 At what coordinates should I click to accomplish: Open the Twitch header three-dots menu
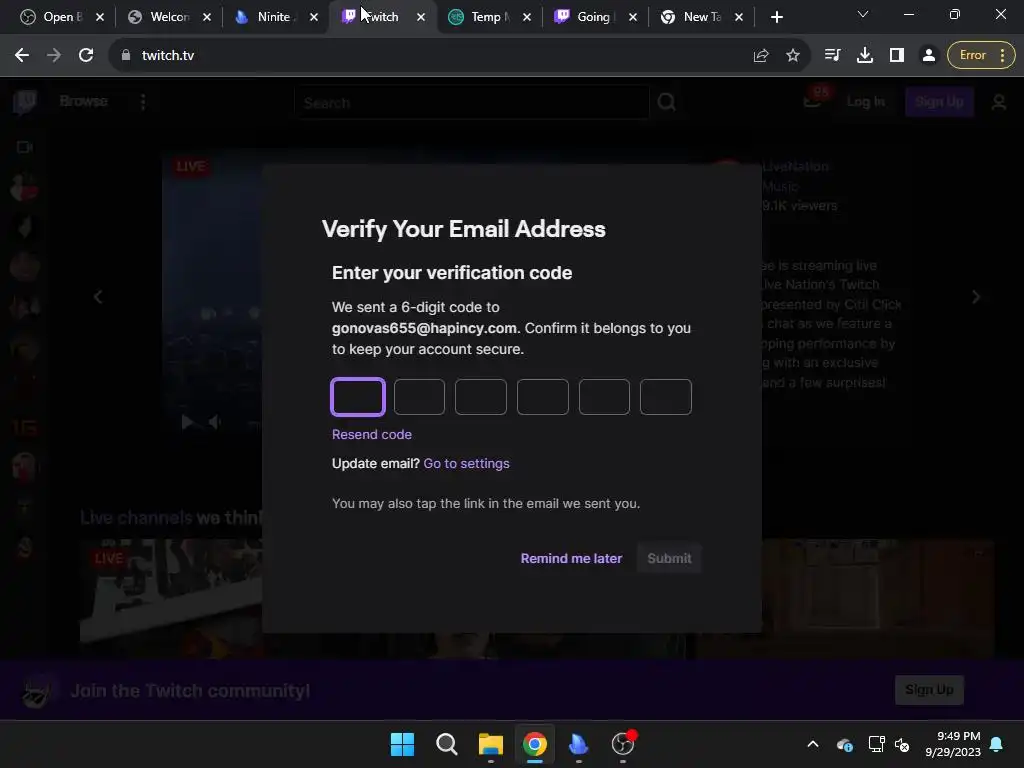point(143,101)
